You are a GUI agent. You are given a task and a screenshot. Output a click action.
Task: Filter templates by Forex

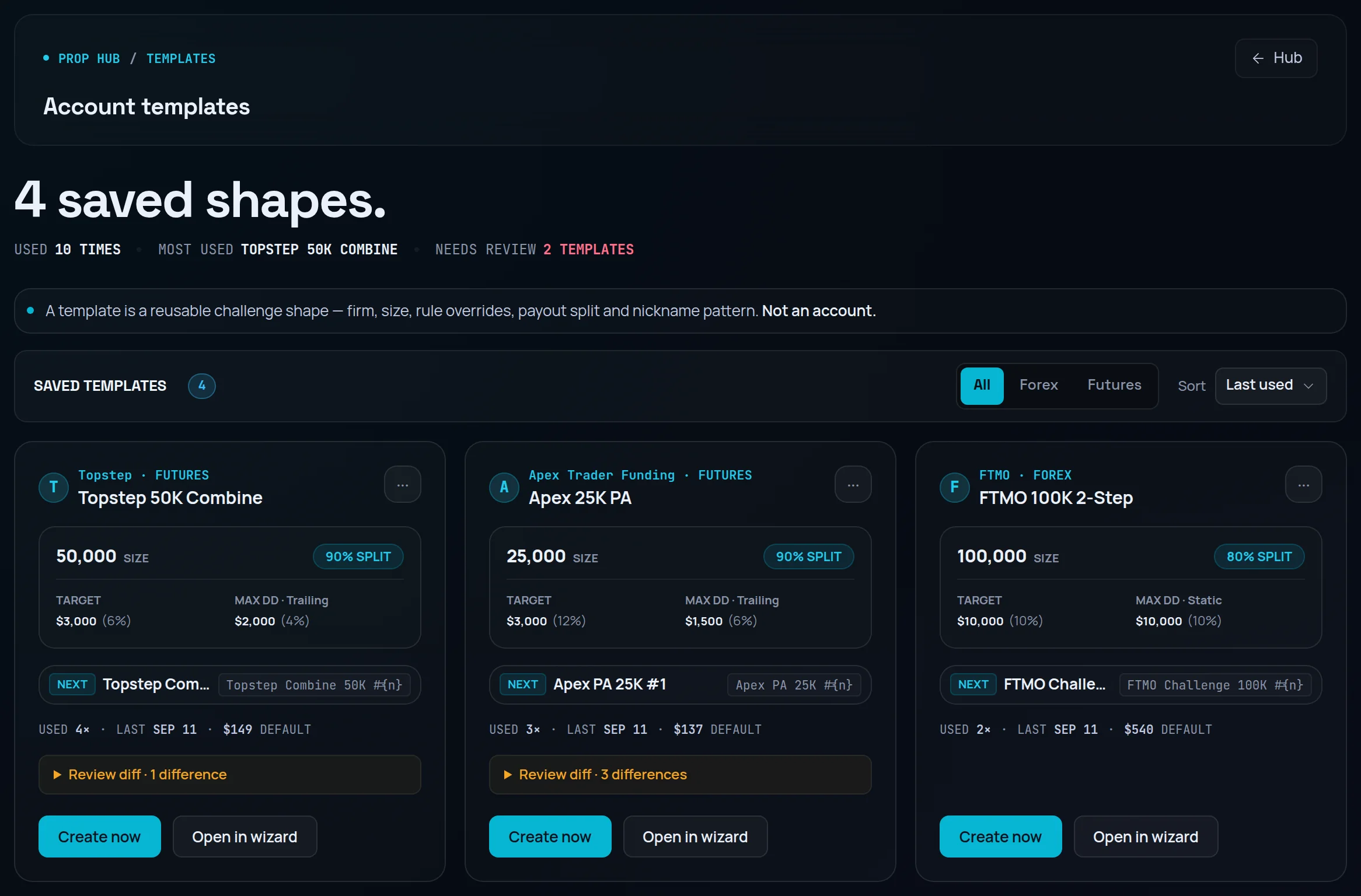1039,386
